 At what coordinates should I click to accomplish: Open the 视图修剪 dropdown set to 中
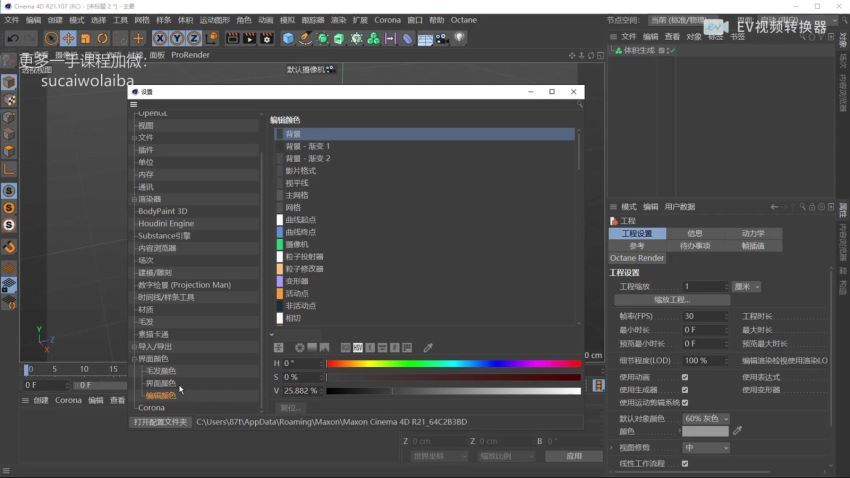[705, 448]
